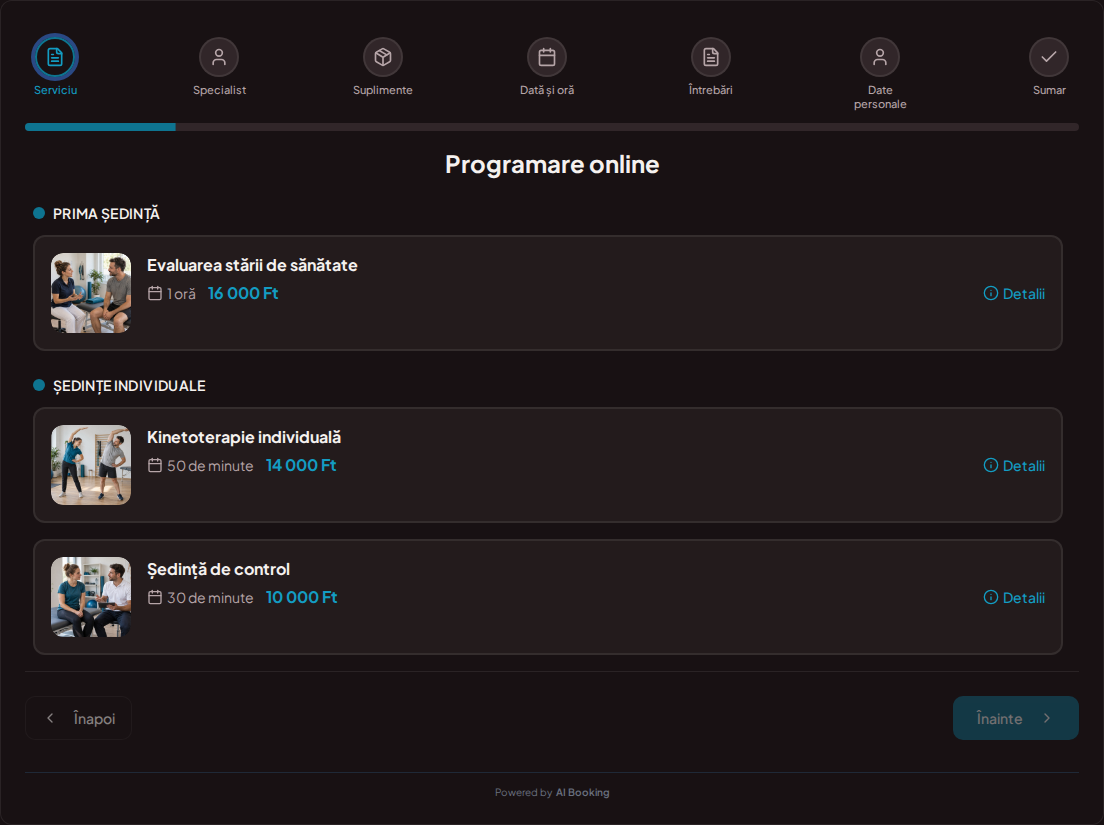The image size is (1104, 825).
Task: Select the Serviciu step icon
Action: 55,57
